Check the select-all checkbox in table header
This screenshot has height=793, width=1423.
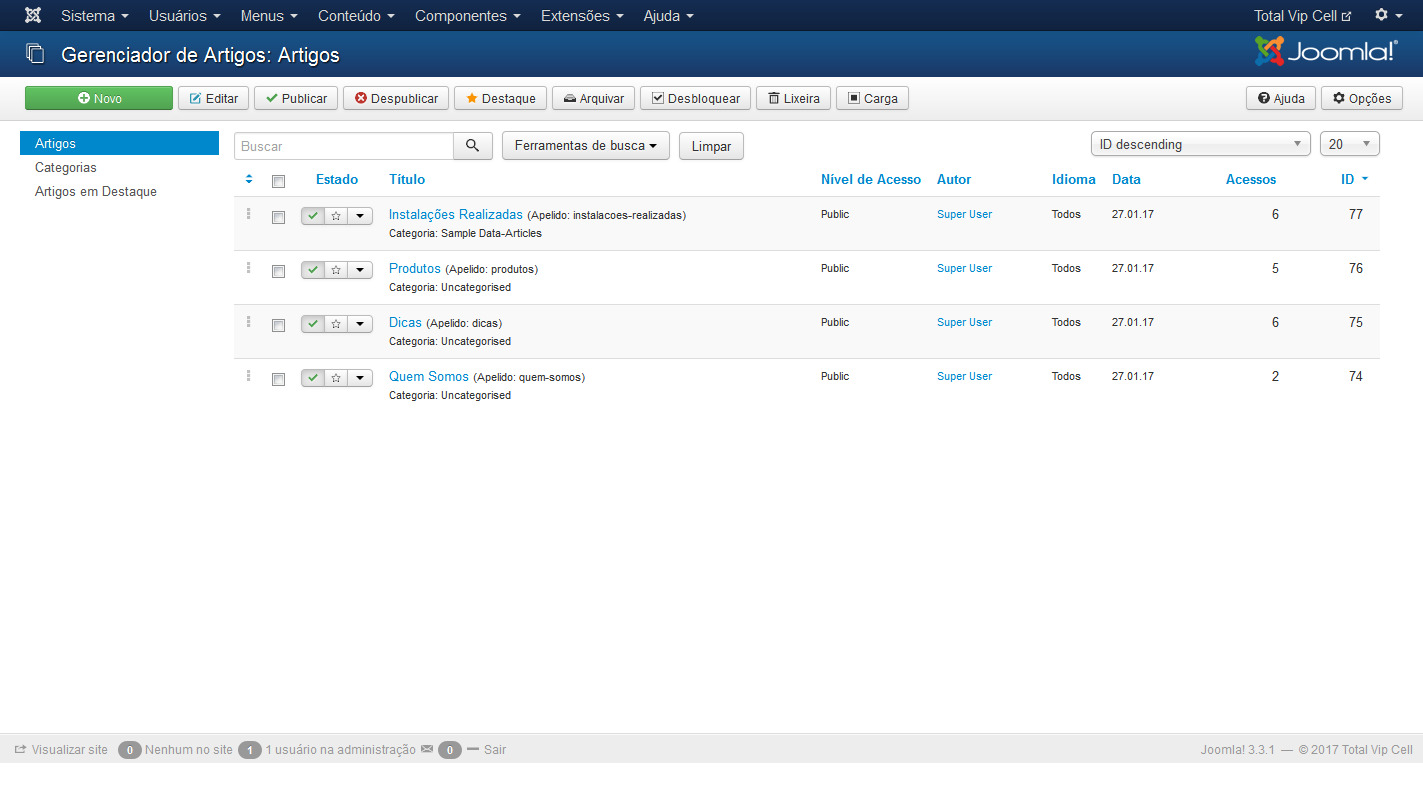pyautogui.click(x=279, y=181)
